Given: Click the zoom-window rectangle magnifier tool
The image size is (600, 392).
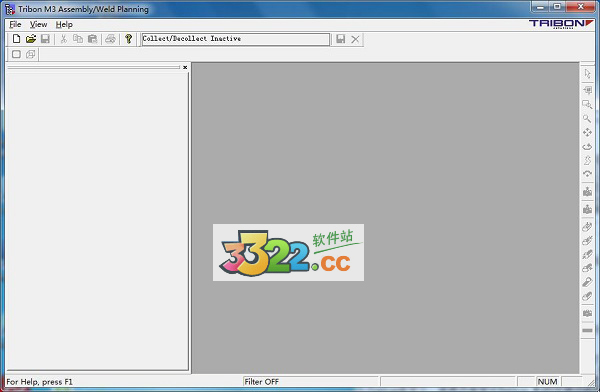Looking at the screenshot, I should 587,104.
